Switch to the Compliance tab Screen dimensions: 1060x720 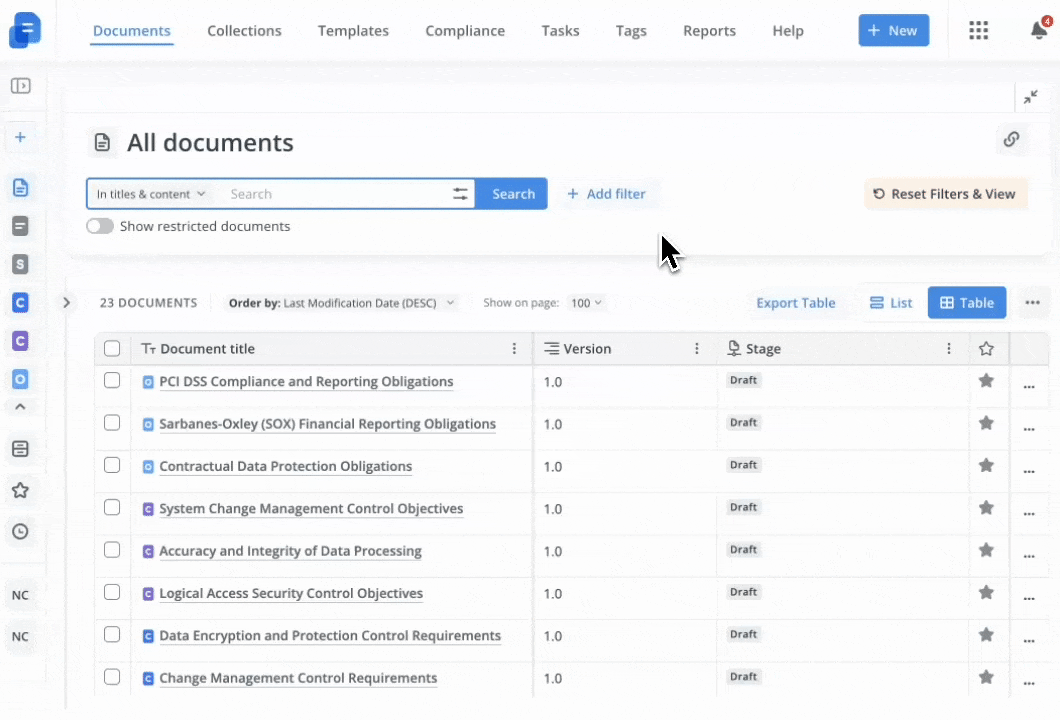coord(465,31)
